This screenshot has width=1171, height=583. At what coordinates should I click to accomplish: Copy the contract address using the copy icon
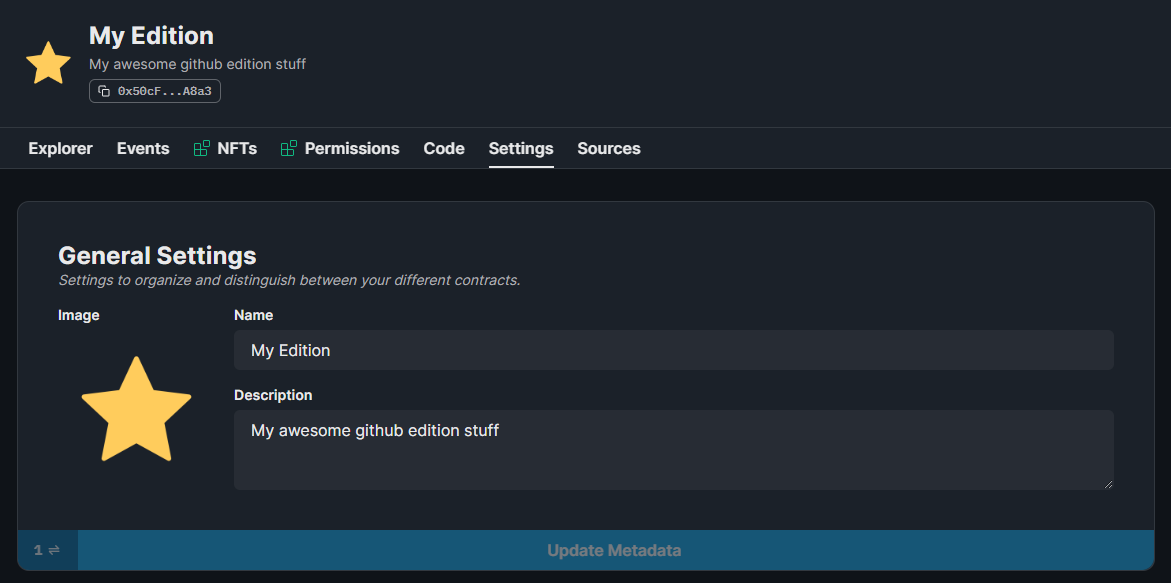click(x=104, y=90)
